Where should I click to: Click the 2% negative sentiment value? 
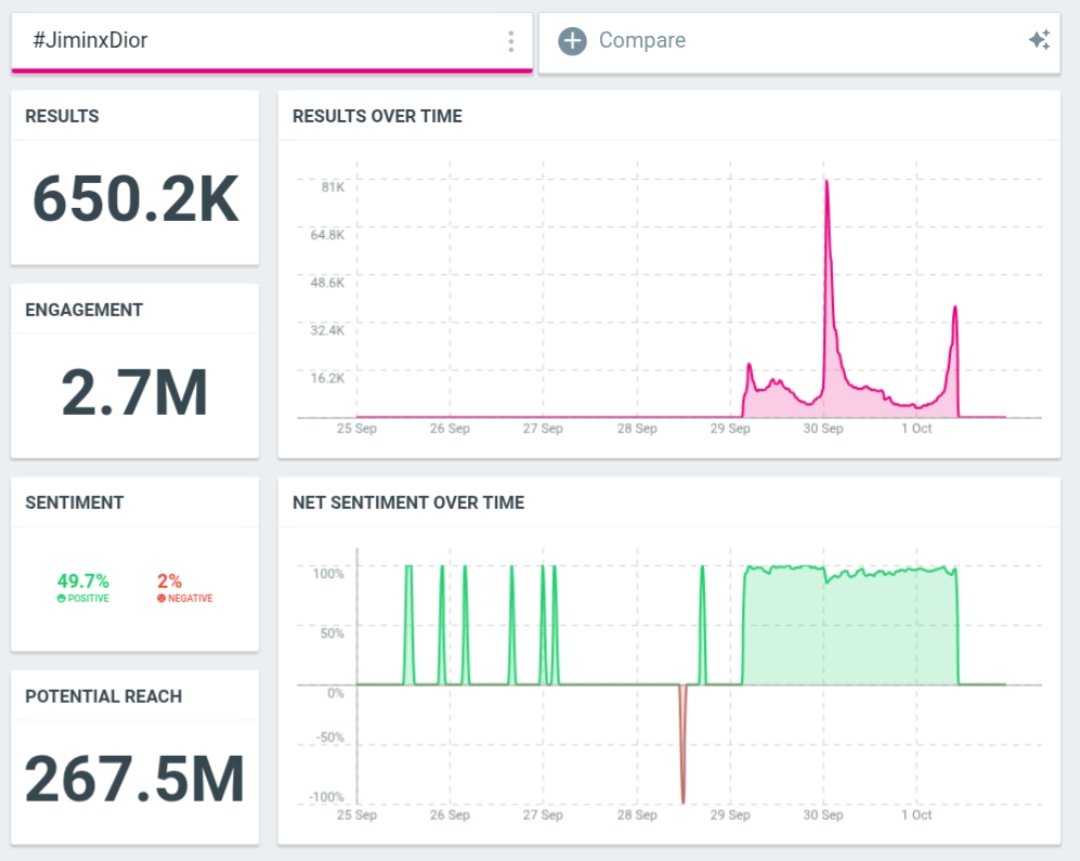click(169, 581)
